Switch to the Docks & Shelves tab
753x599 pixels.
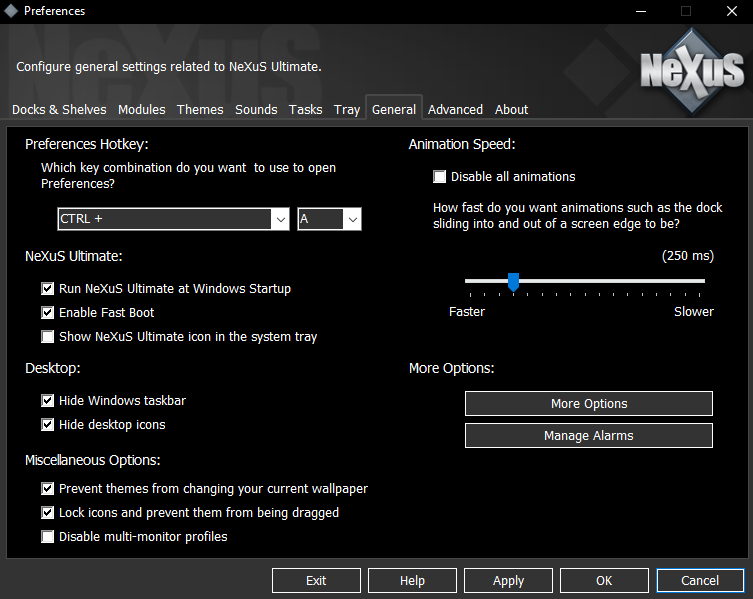[x=60, y=110]
